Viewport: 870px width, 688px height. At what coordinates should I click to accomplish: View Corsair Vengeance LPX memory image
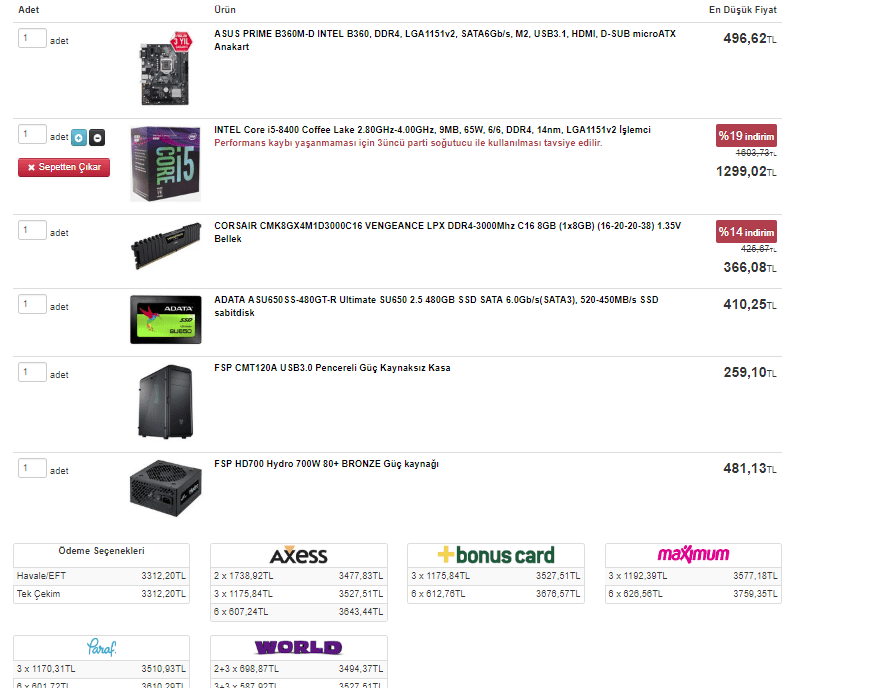[165, 245]
